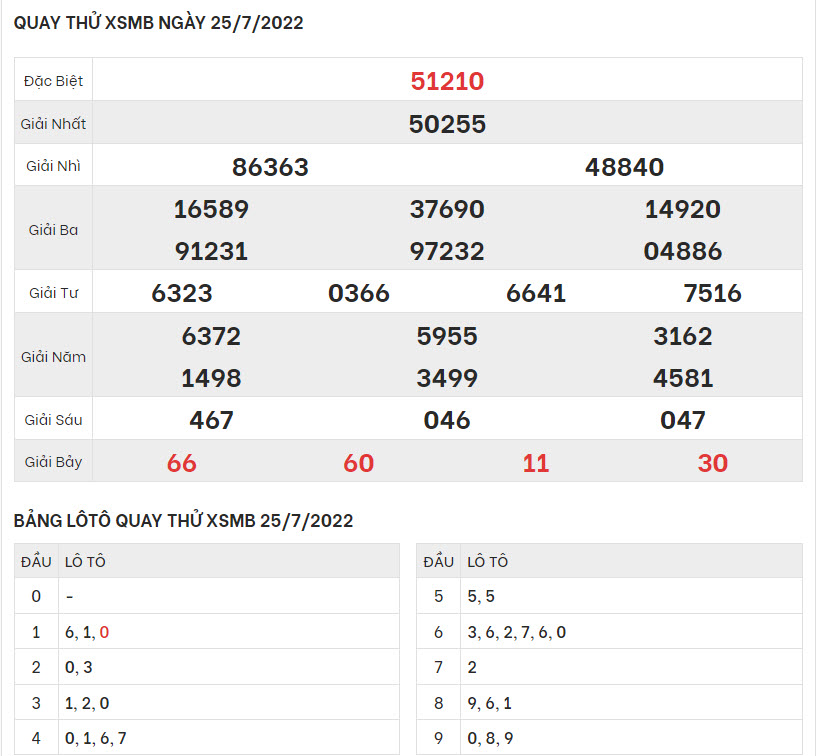Click the Đặc Biệt row label
816x756 pixels.
pyautogui.click(x=54, y=81)
